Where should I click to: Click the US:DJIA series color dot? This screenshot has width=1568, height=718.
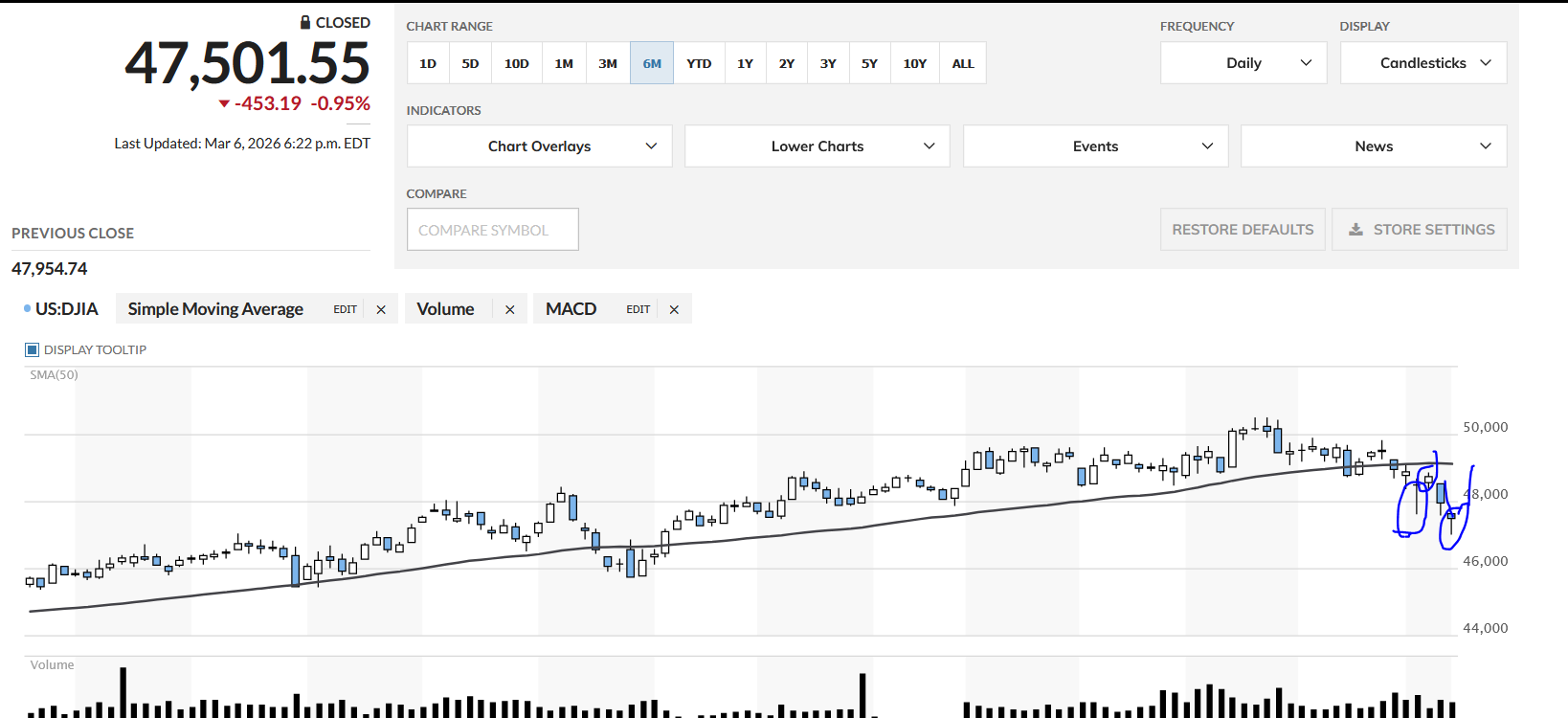click(x=27, y=308)
